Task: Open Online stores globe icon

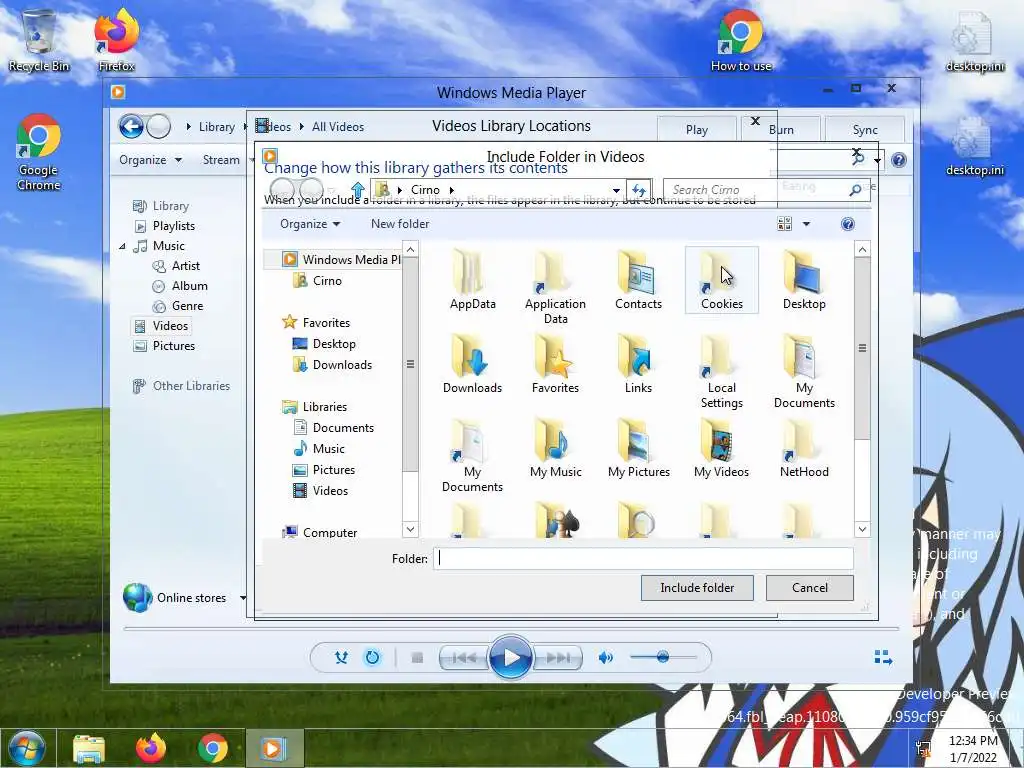Action: tap(138, 597)
